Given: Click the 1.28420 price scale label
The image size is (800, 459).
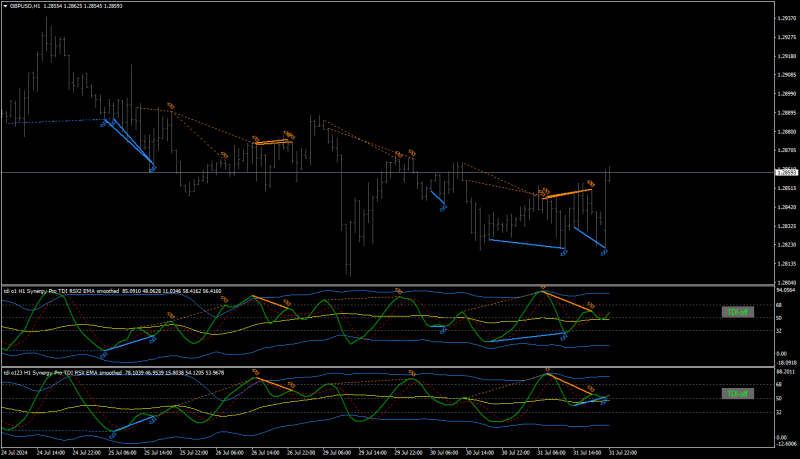Looking at the screenshot, I should tap(786, 207).
